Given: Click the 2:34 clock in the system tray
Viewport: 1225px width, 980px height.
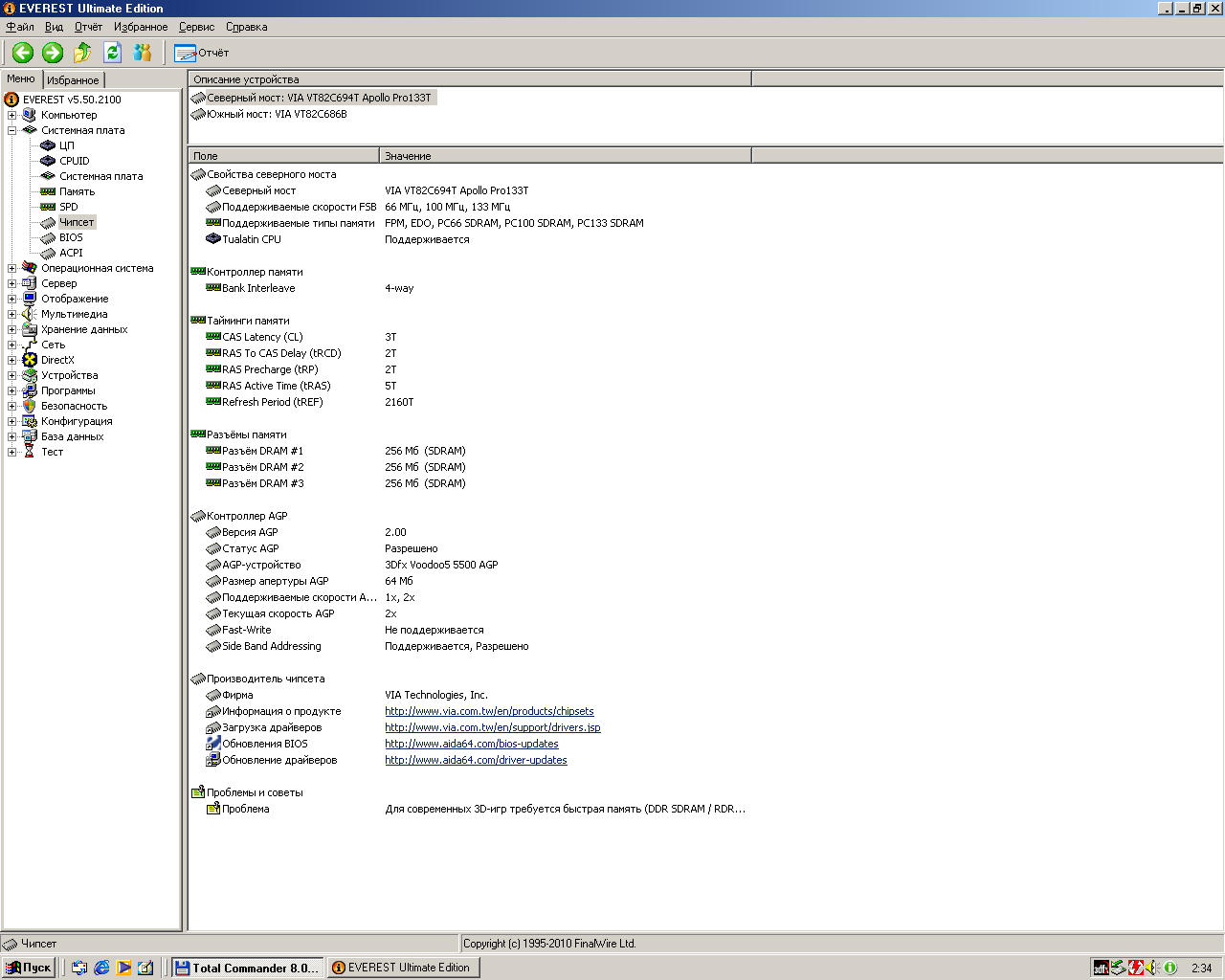Looking at the screenshot, I should (1201, 968).
